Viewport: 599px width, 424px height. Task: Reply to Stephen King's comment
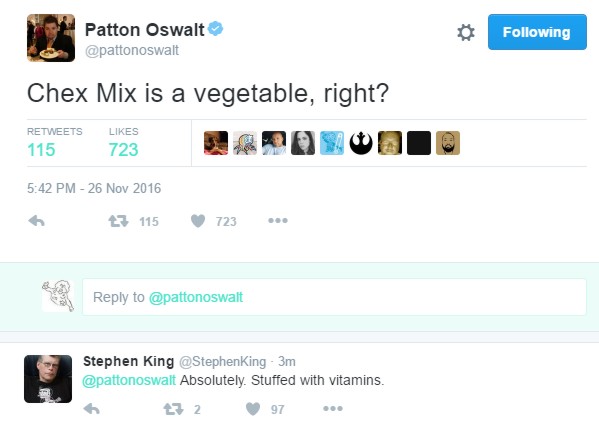[x=92, y=409]
